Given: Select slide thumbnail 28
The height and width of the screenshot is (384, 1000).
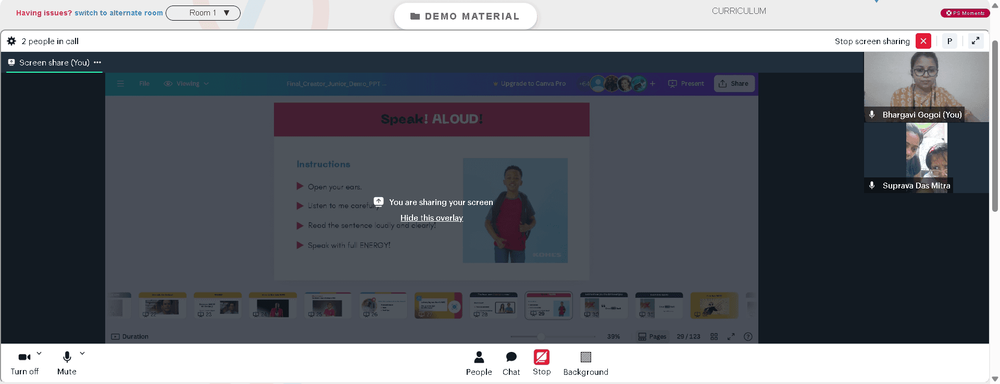Looking at the screenshot, I should point(494,306).
